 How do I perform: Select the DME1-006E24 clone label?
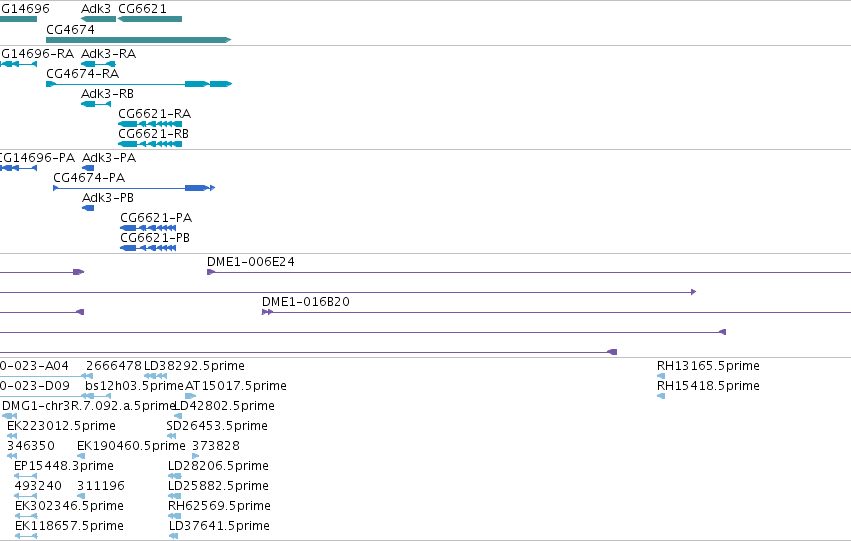[251, 262]
